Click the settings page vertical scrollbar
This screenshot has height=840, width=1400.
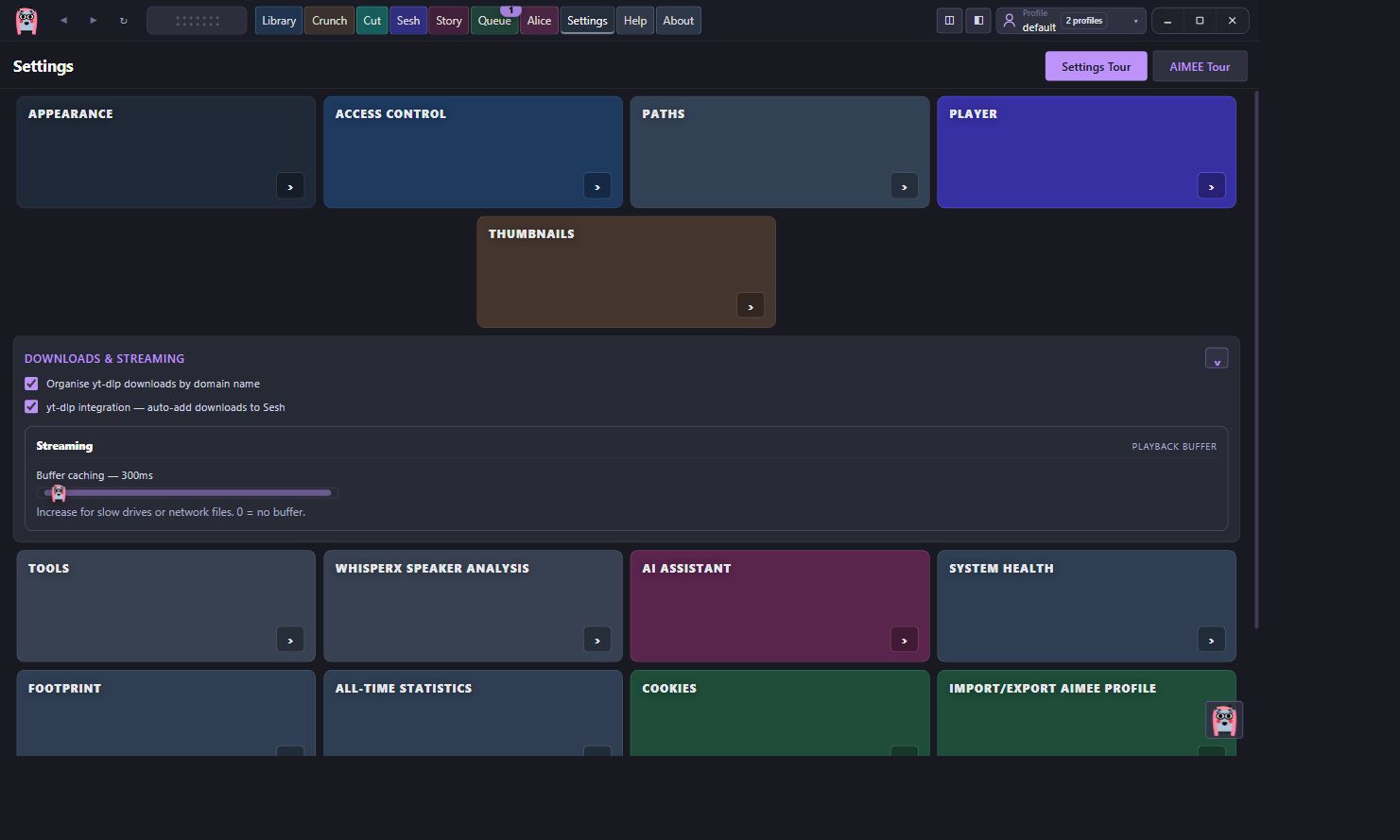tap(1256, 359)
